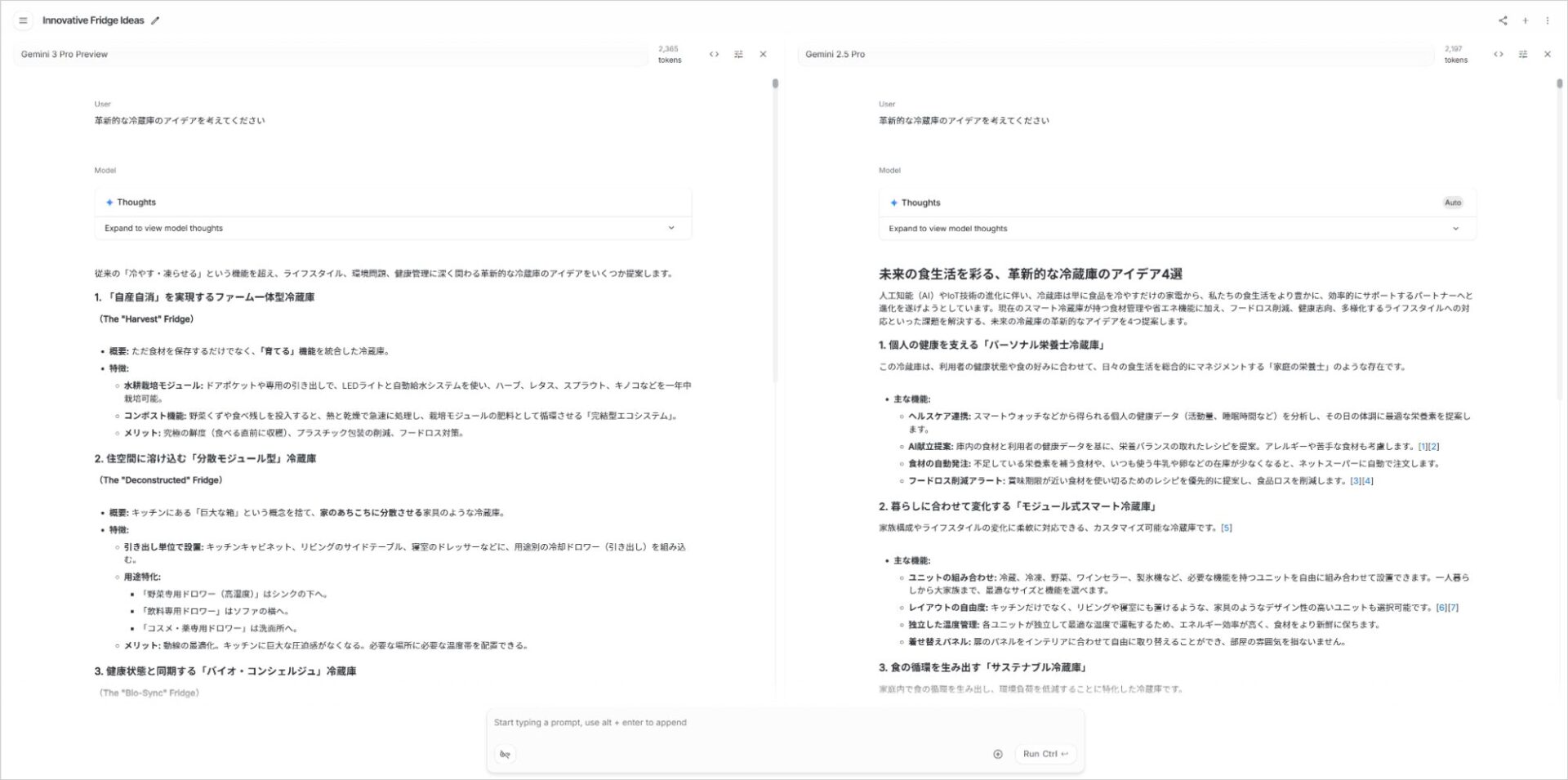The height and width of the screenshot is (780, 1568).
Task: Toggle the Auto thinking setting on Gemini 2.5 Pro Thoughts
Action: 1453,202
